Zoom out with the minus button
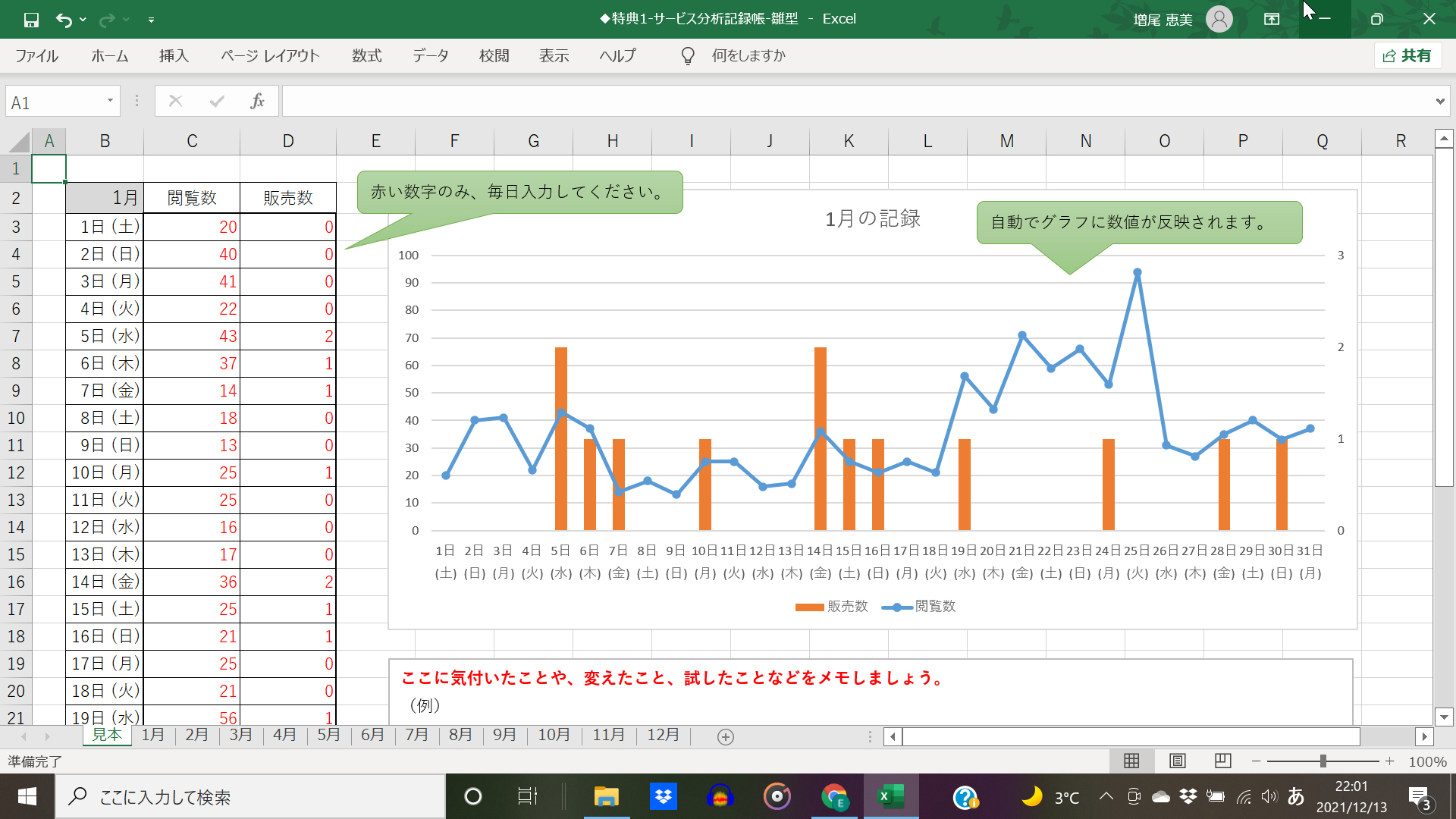 1257,761
